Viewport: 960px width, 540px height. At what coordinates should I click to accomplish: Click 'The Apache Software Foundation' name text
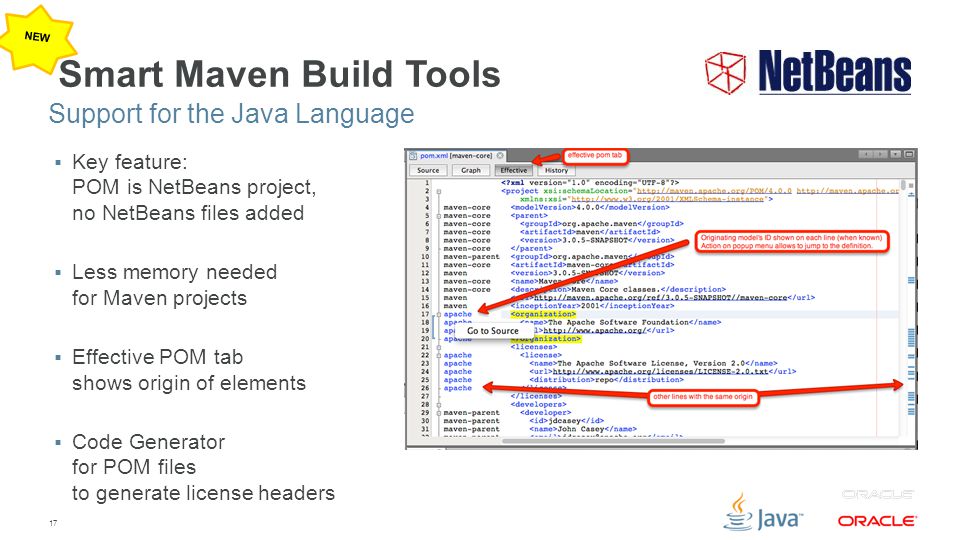point(618,322)
